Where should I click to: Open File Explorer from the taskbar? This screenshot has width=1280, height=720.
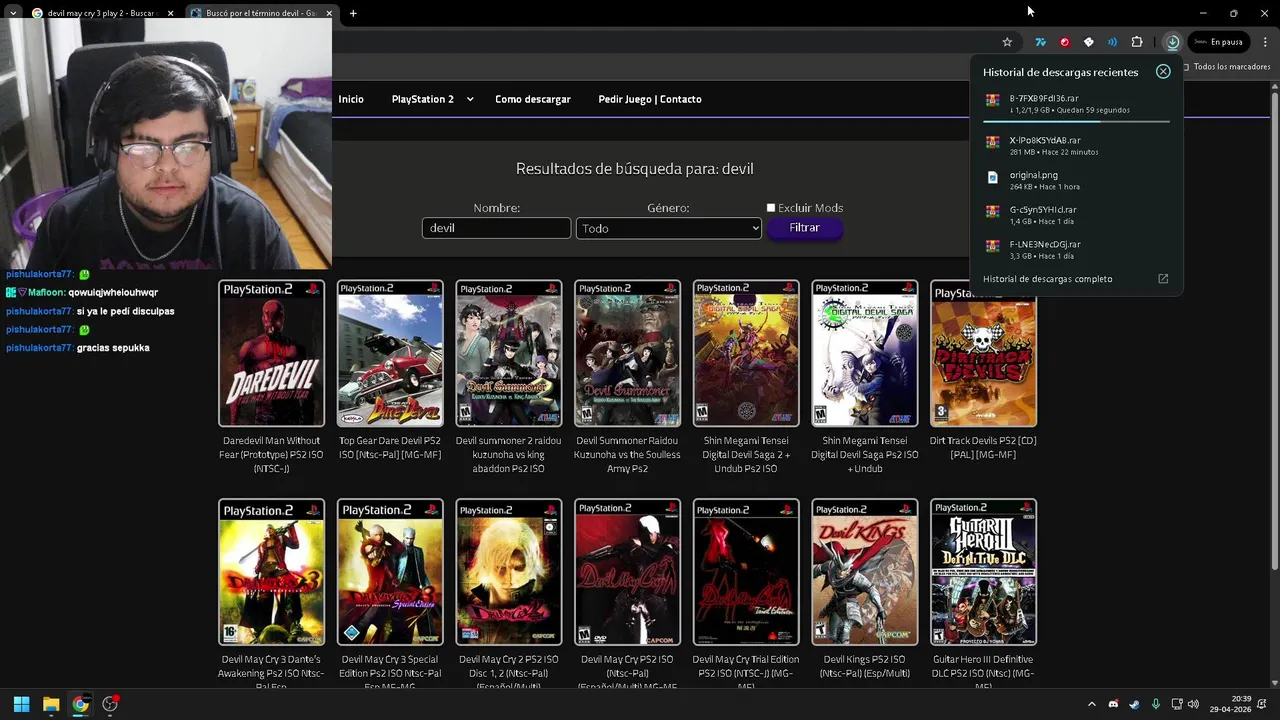[51, 704]
